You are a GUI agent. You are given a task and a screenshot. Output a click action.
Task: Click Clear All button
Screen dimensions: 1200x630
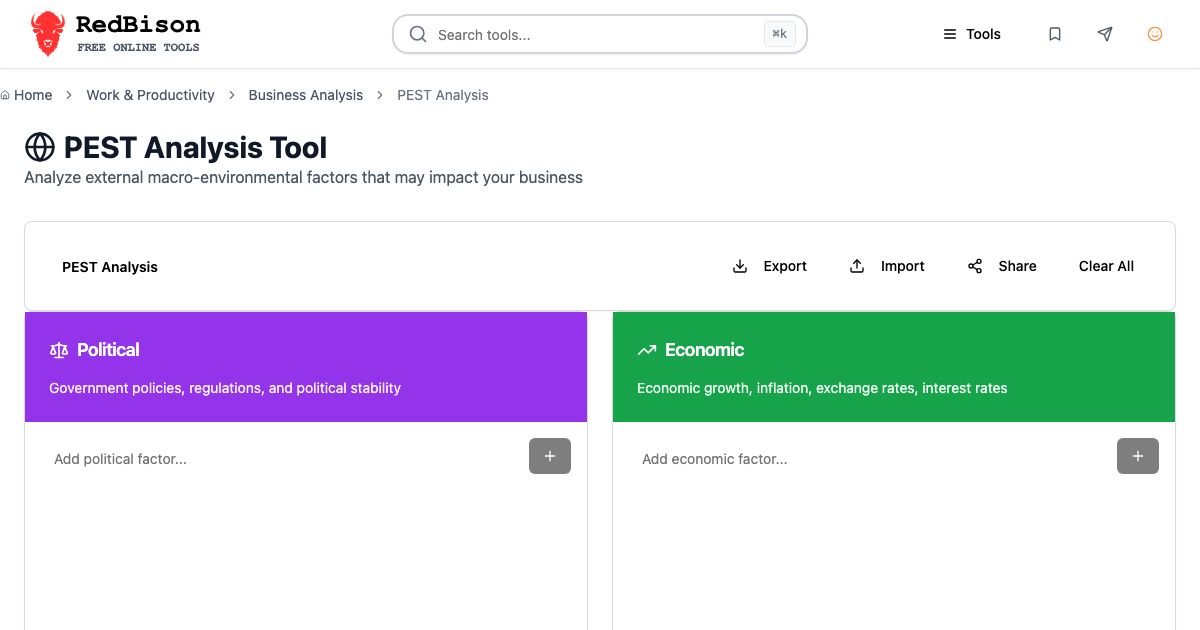click(x=1106, y=266)
